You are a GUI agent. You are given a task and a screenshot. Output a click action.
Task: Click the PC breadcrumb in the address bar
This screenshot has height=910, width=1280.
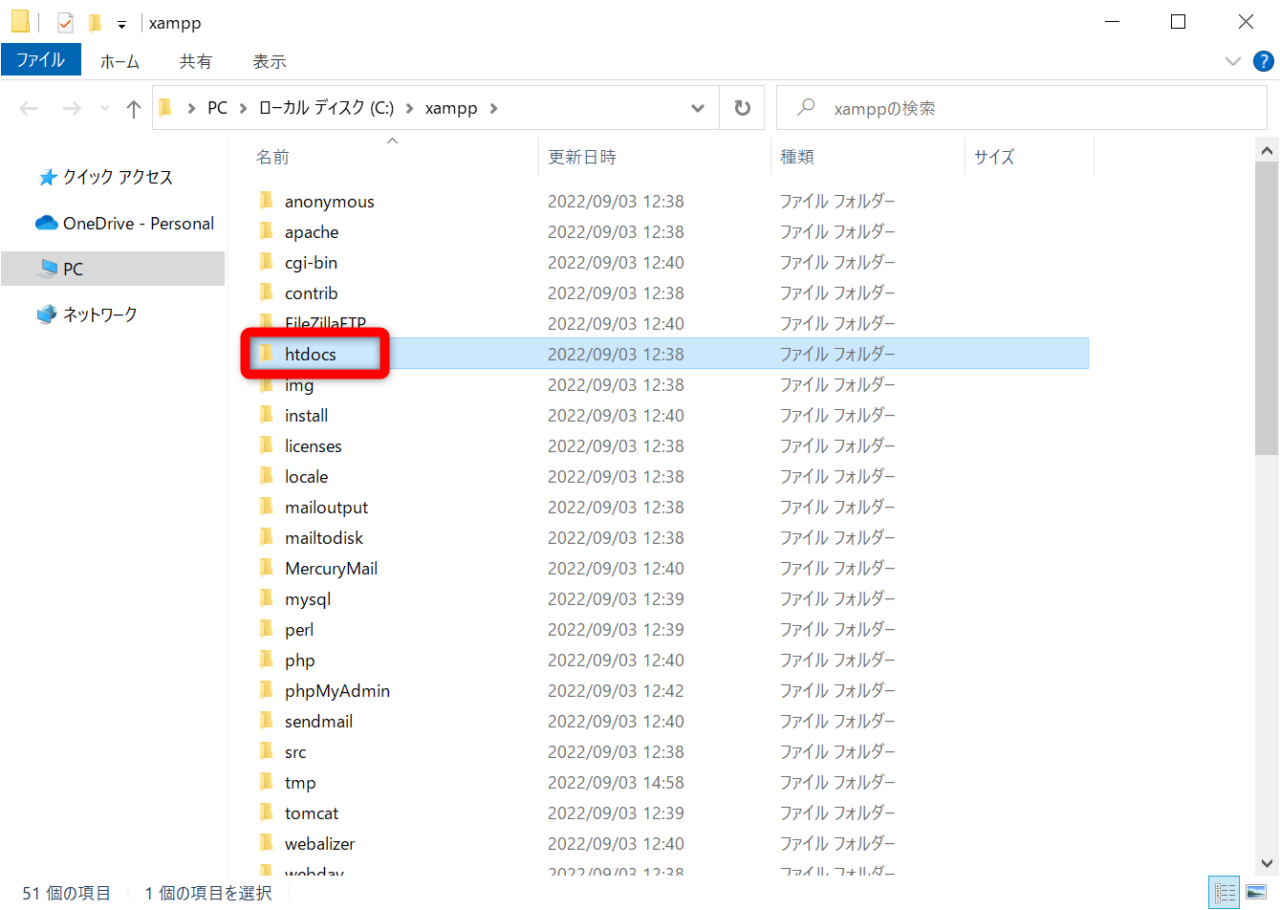click(216, 107)
